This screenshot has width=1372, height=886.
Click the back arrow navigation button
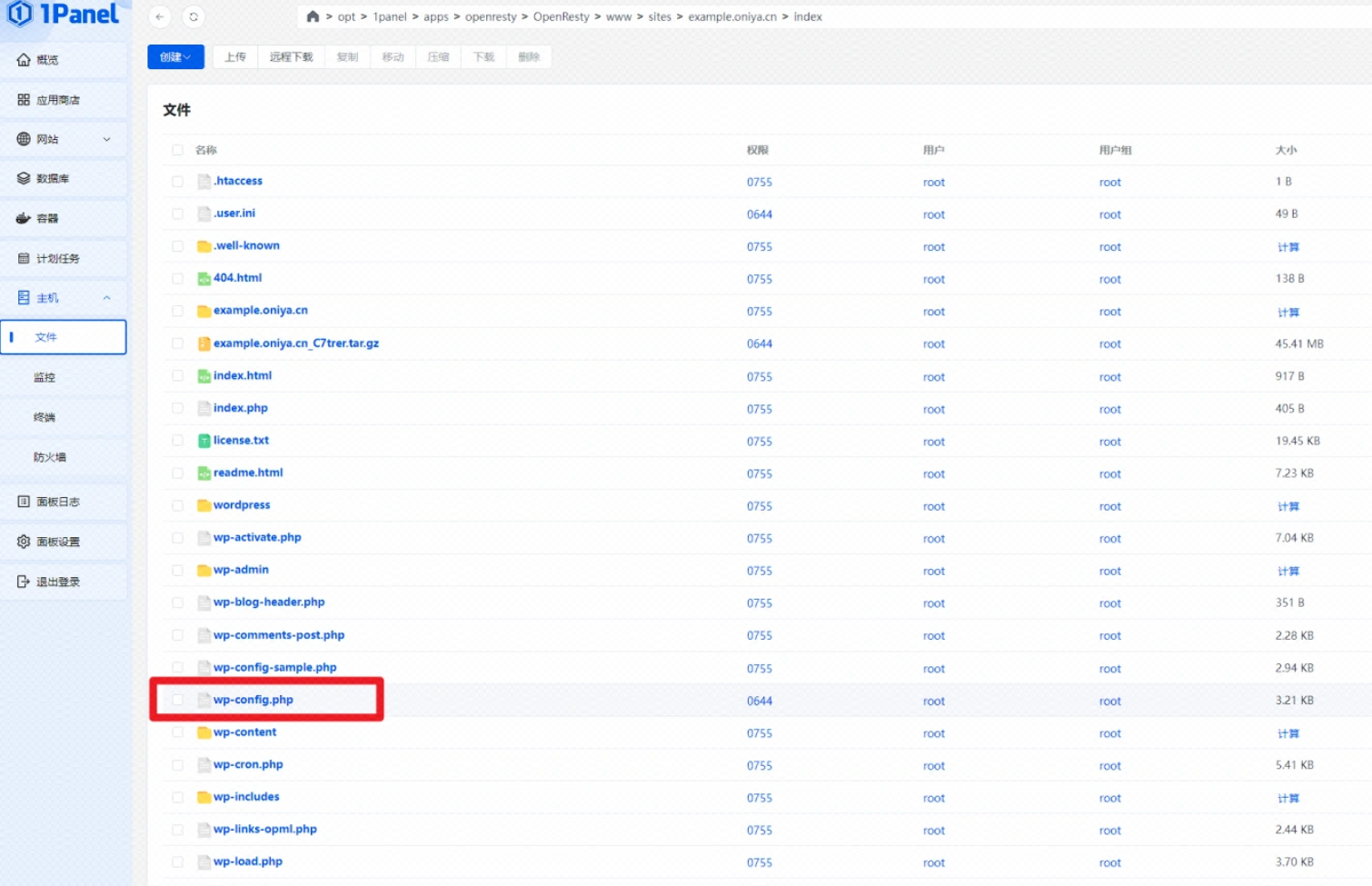point(160,16)
